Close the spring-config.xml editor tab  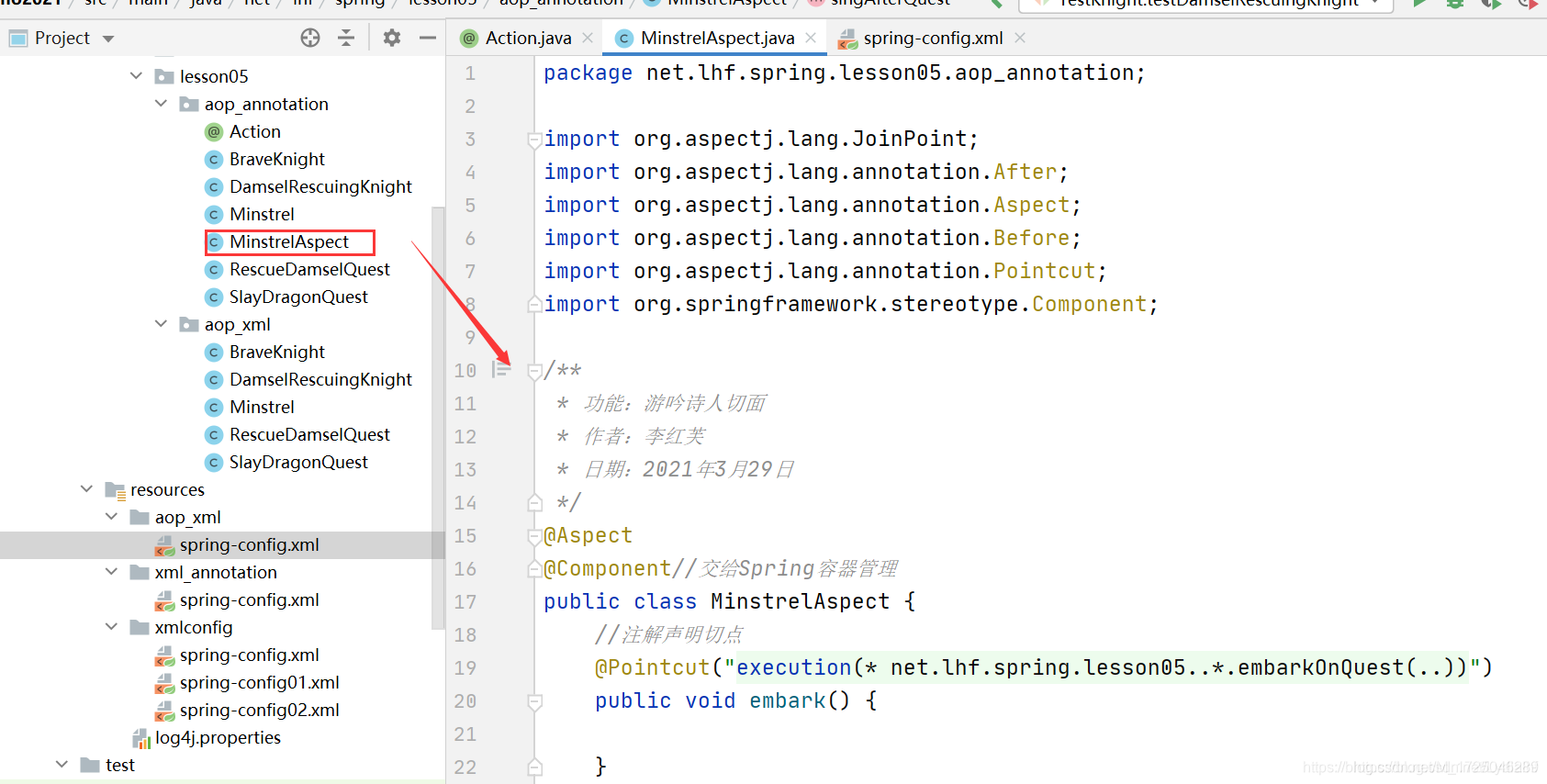pos(1020,38)
